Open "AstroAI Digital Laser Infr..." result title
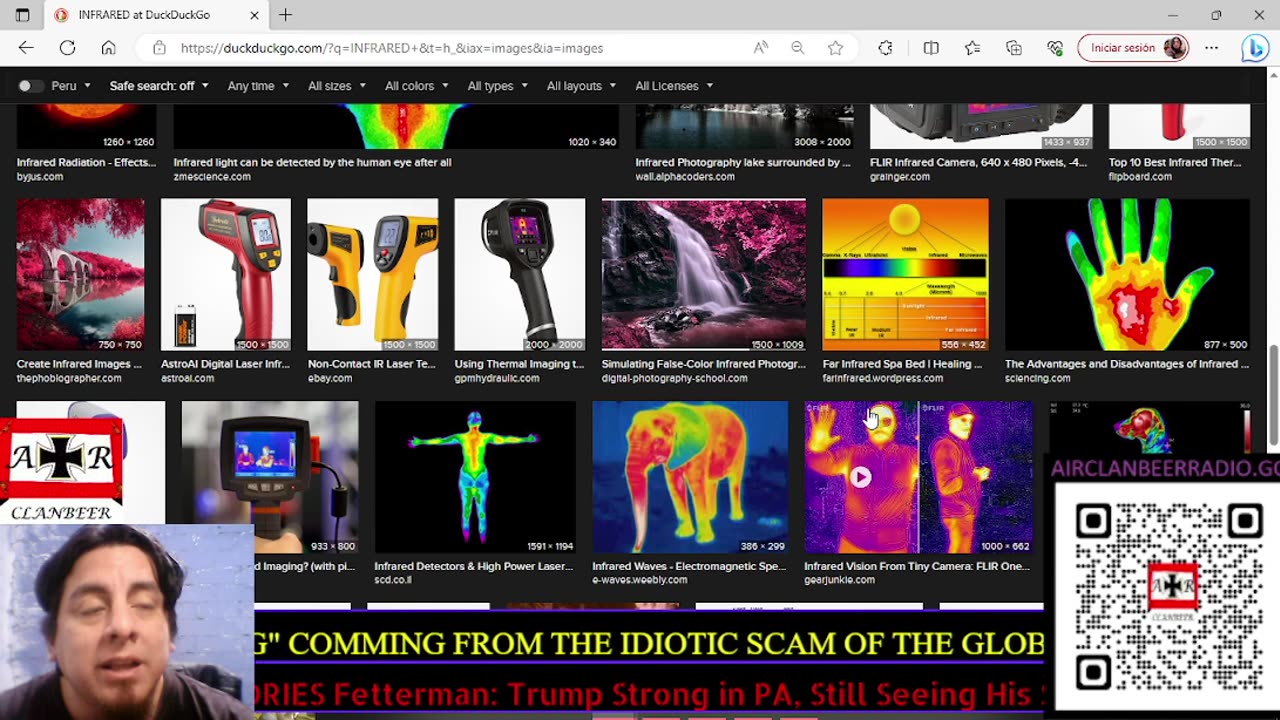The width and height of the screenshot is (1280, 720). (x=225, y=364)
